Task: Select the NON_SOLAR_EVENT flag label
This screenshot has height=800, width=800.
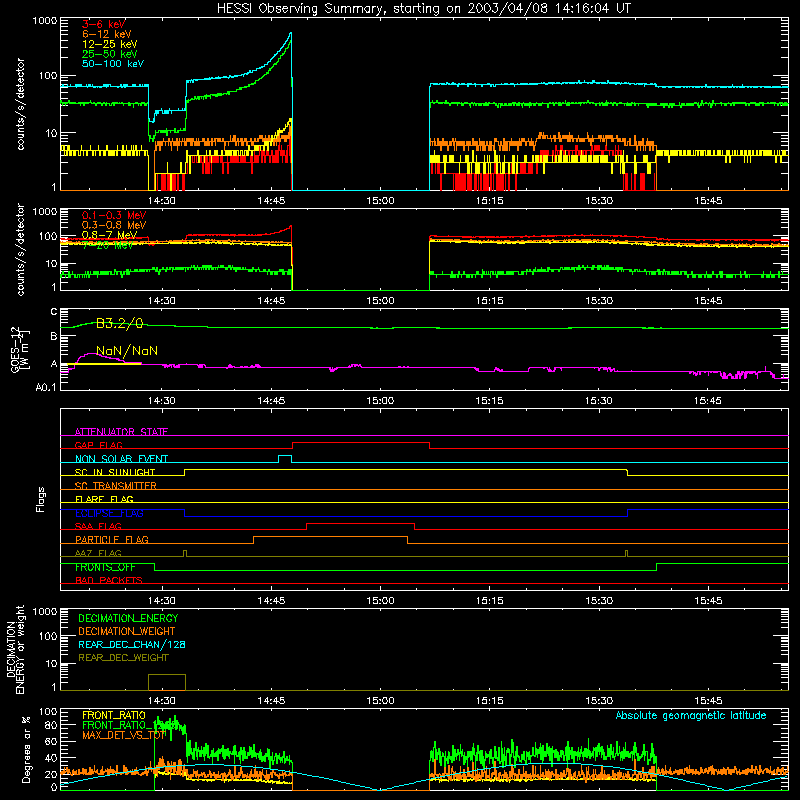Action: [121, 459]
